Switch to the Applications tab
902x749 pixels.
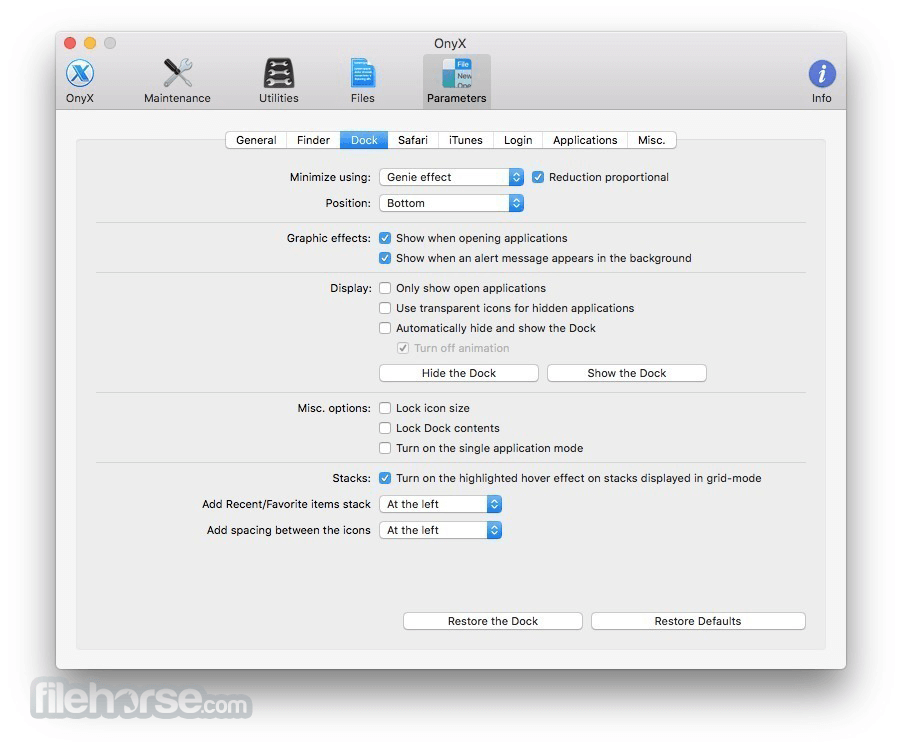(x=585, y=140)
